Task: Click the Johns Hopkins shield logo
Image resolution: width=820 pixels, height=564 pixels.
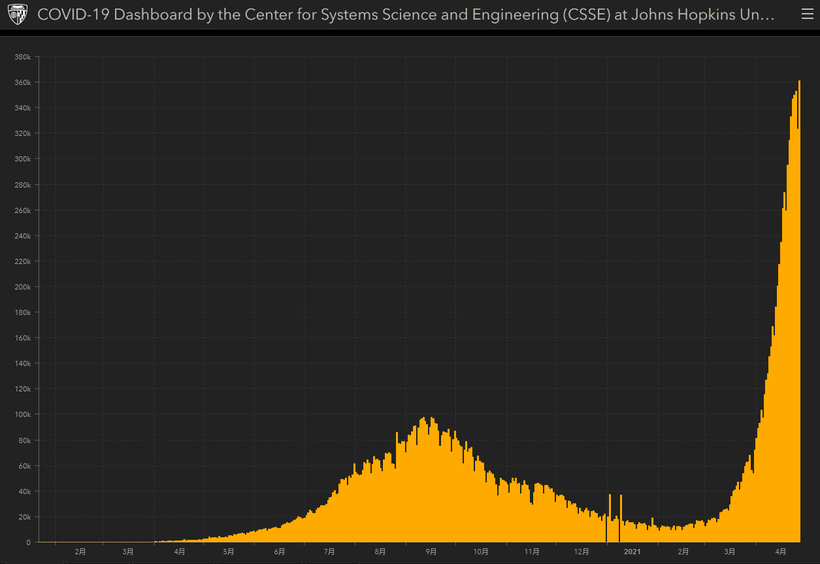Action: [17, 15]
